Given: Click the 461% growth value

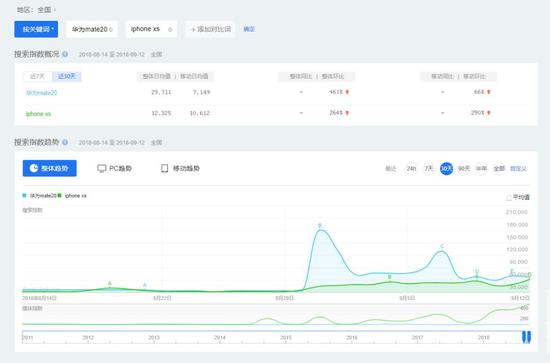Looking at the screenshot, I should tap(336, 92).
